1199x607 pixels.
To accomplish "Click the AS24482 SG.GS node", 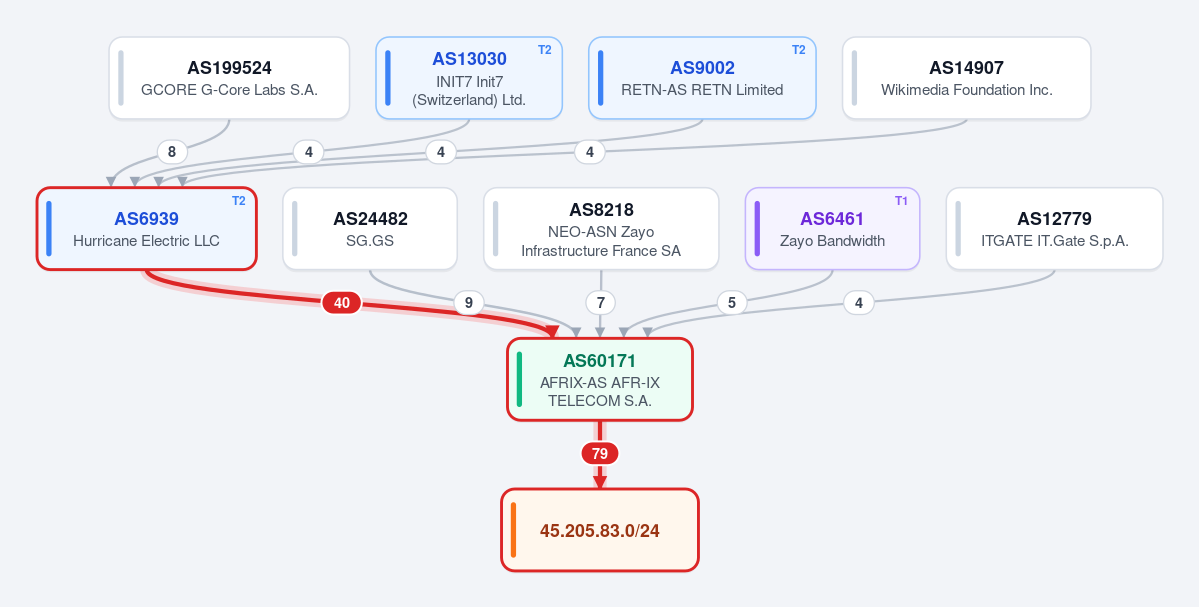I will click(x=370, y=229).
